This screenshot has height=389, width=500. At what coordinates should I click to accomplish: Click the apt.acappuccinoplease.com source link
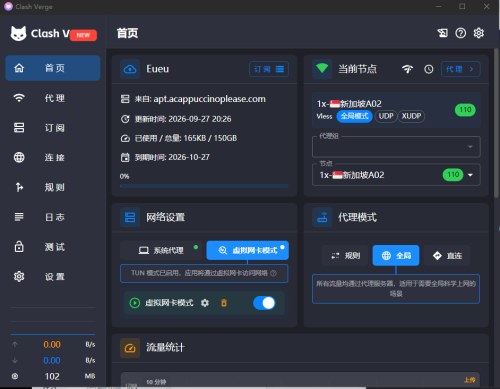(209, 99)
